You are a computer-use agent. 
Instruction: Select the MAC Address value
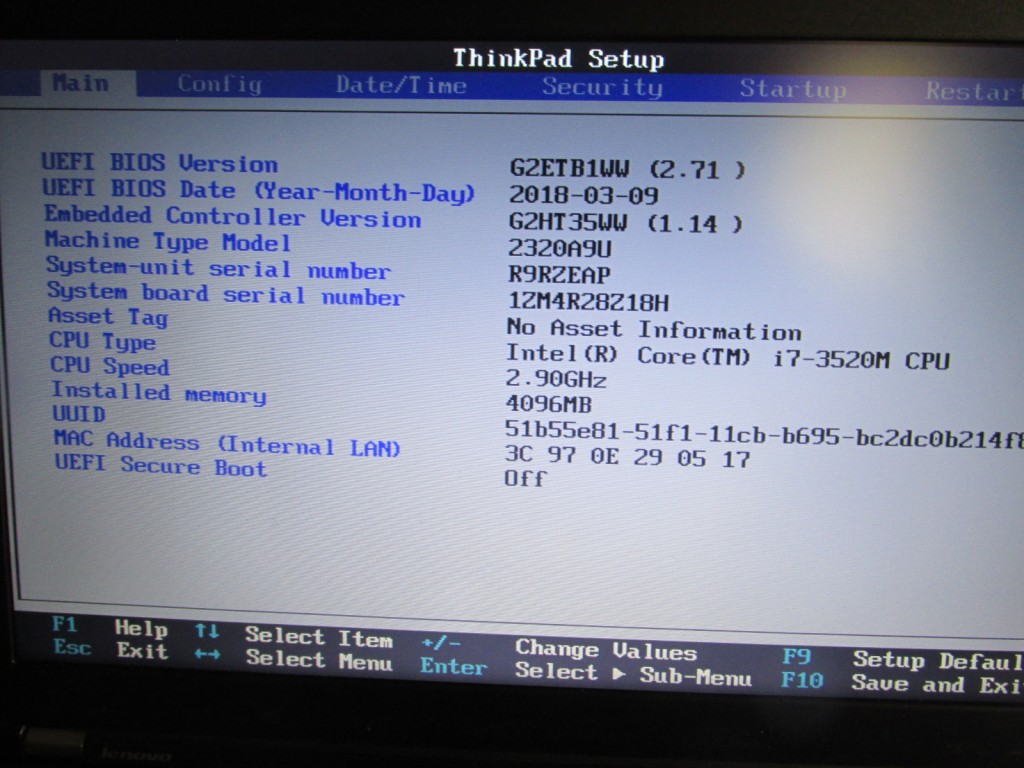627,458
